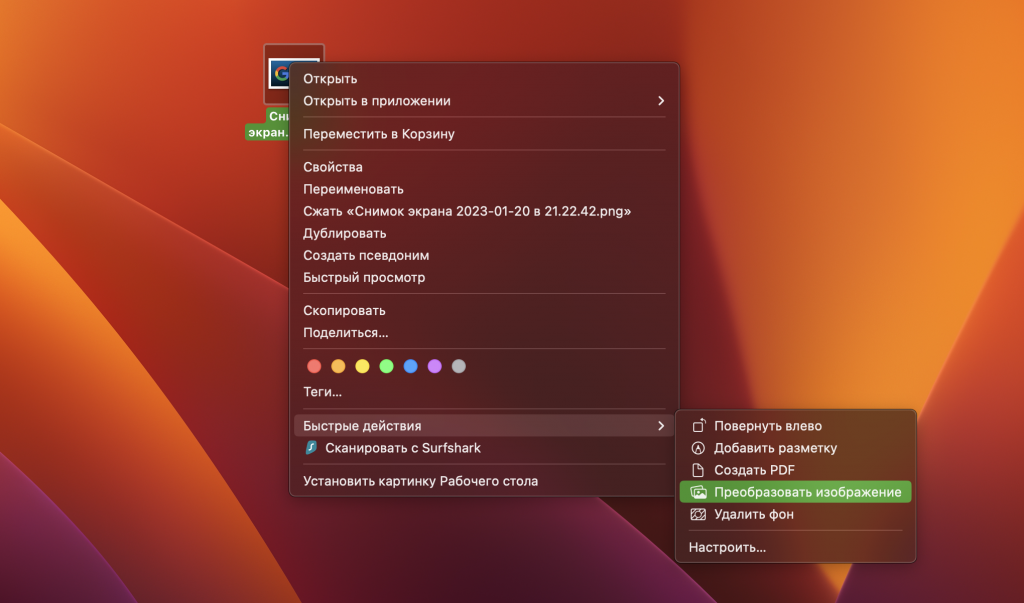Choose Создать PDF quick action

(795, 470)
